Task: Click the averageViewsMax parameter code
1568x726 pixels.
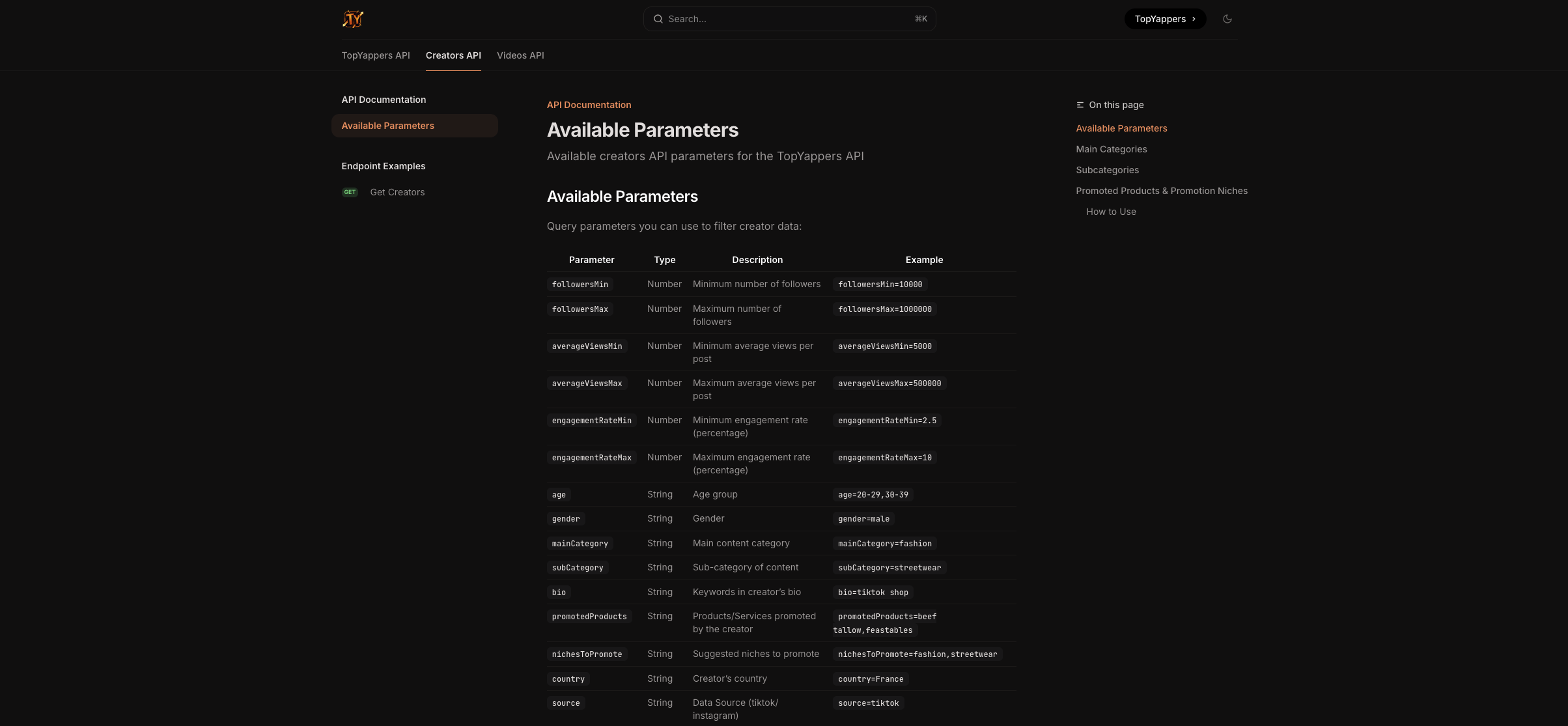Action: tap(587, 384)
